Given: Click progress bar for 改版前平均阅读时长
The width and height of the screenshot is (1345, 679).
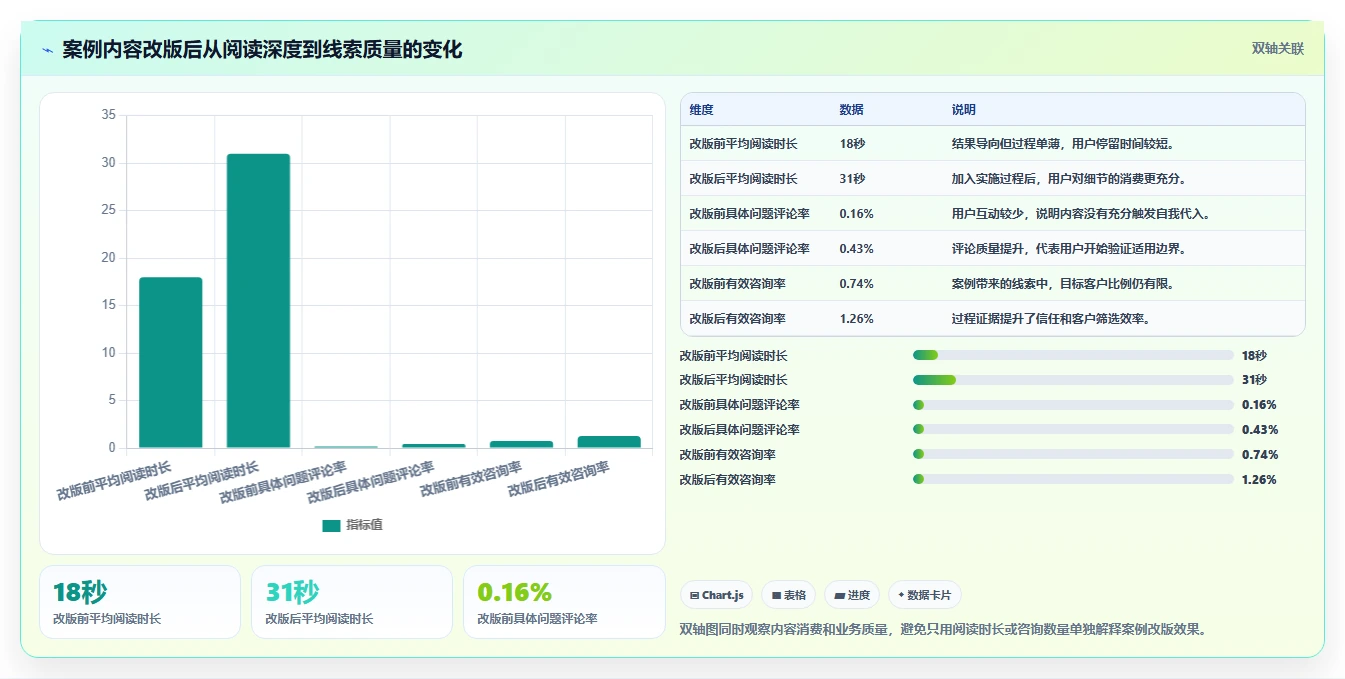Looking at the screenshot, I should pos(1073,355).
